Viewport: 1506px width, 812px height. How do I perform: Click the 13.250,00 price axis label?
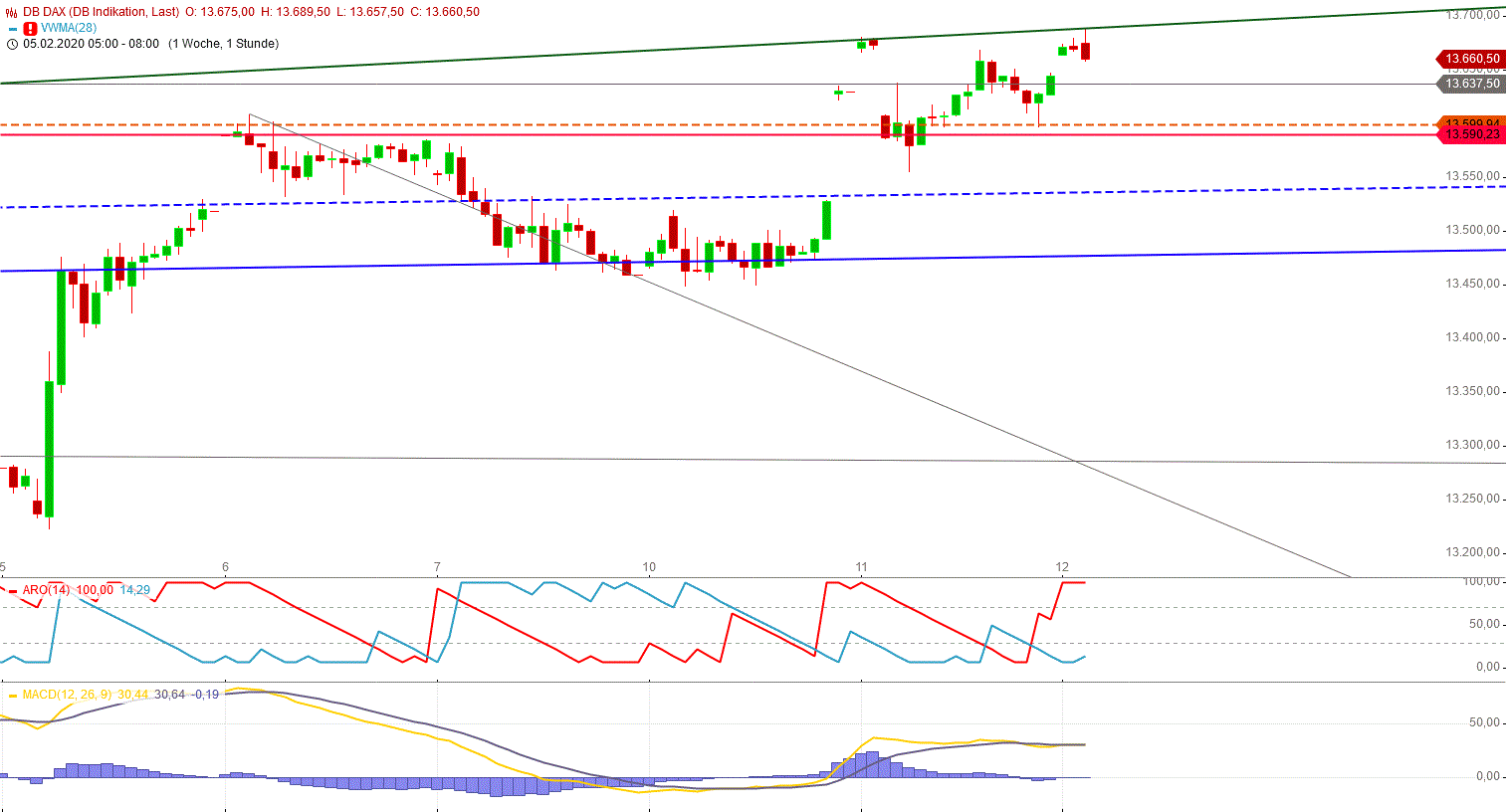pyautogui.click(x=1472, y=499)
